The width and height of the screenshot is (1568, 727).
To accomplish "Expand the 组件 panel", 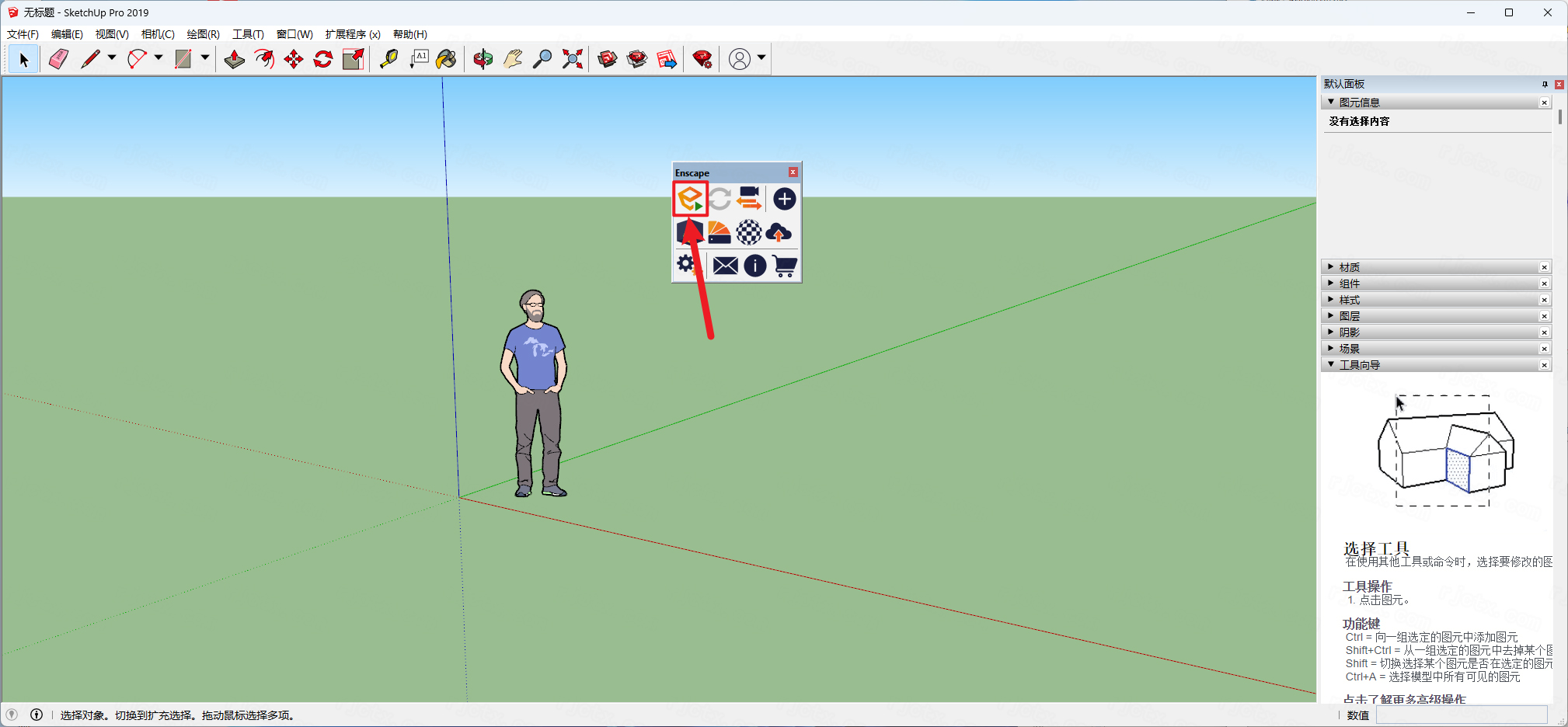I will pos(1331,283).
